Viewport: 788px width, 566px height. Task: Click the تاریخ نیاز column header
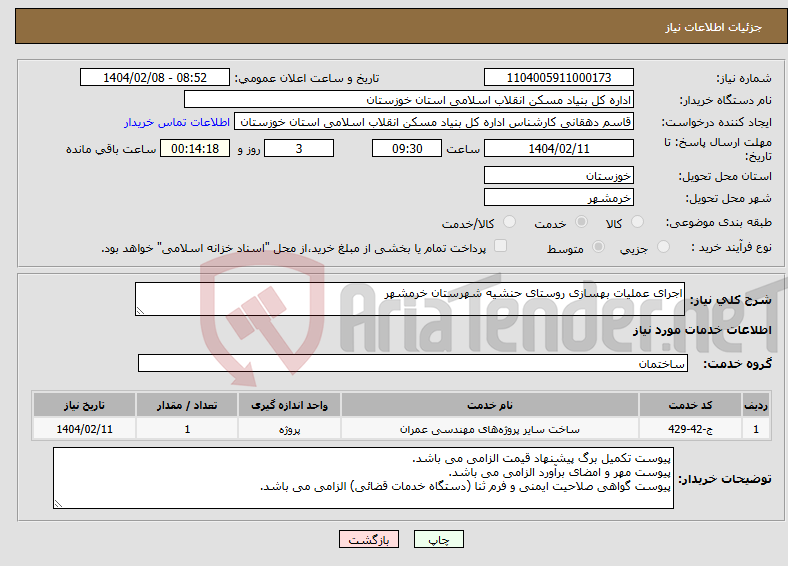pos(84,405)
